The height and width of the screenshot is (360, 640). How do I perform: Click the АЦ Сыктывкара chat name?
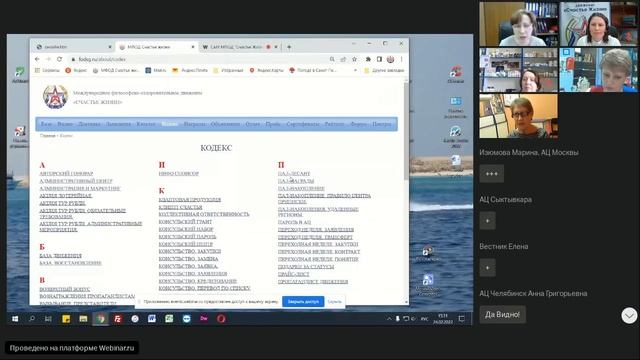[x=505, y=200]
